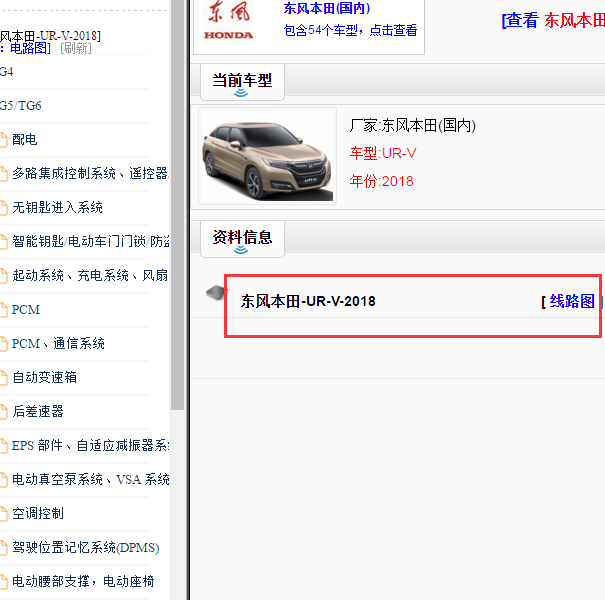The width and height of the screenshot is (605, 600).
Task: Click folder icon beside 电动腰部支撑
Action: tap(3, 581)
